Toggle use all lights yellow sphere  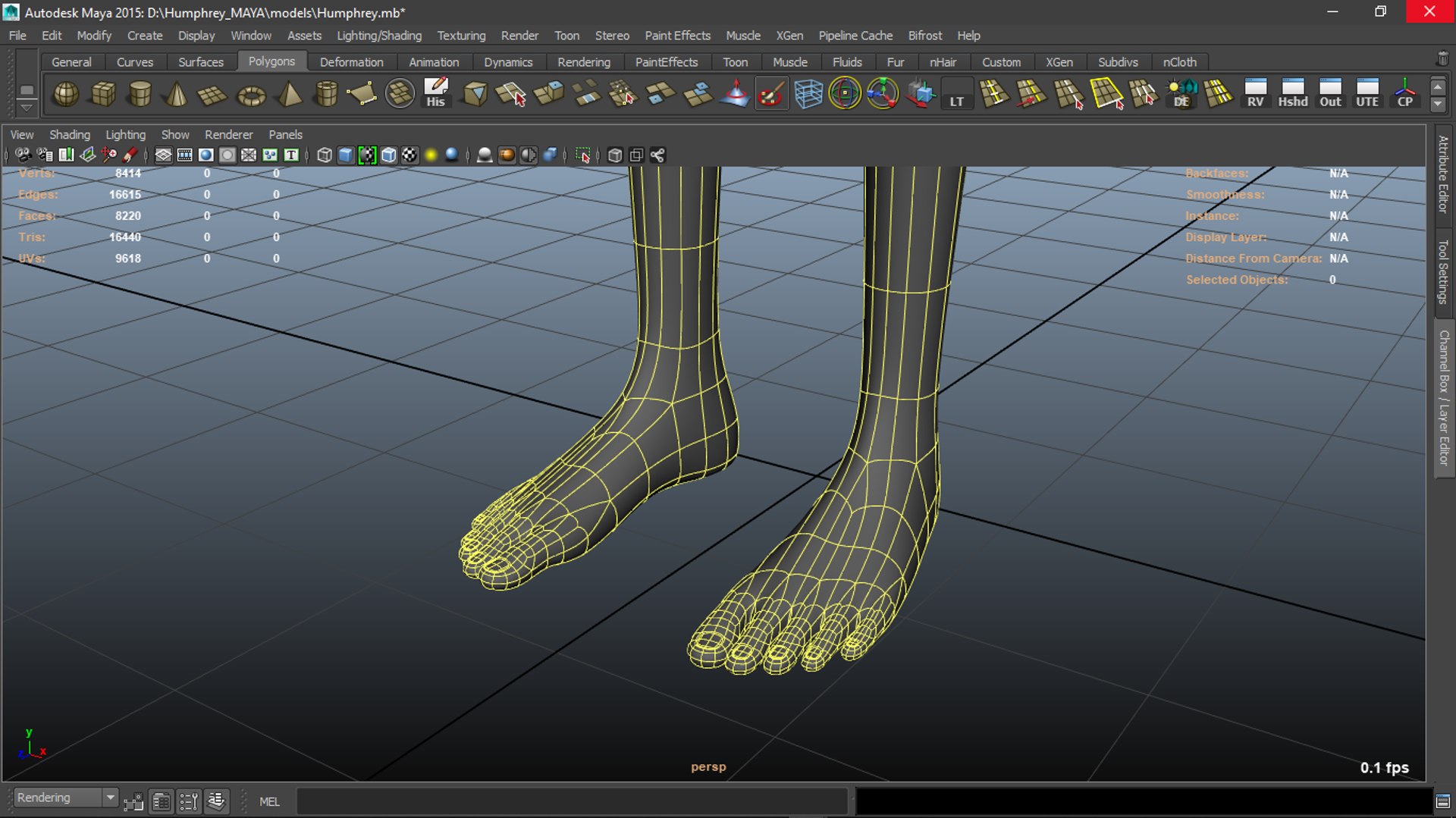[431, 155]
